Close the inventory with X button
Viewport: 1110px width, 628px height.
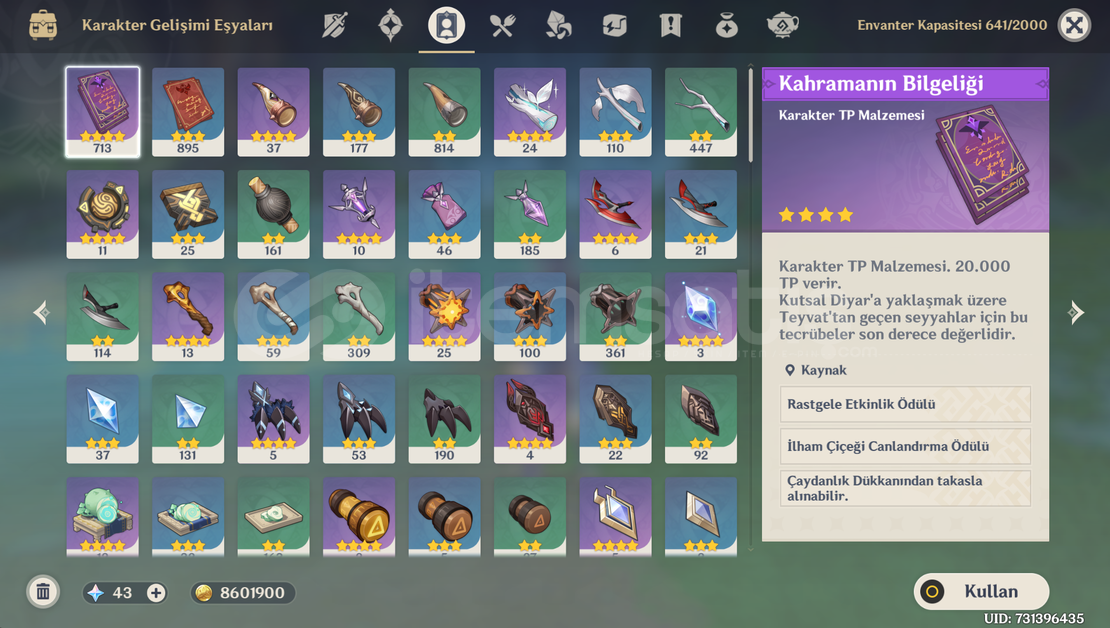tap(1074, 25)
